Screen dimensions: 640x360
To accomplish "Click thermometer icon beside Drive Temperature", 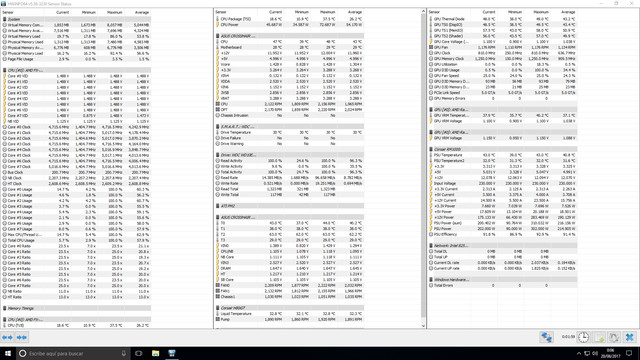I will 218,133.
